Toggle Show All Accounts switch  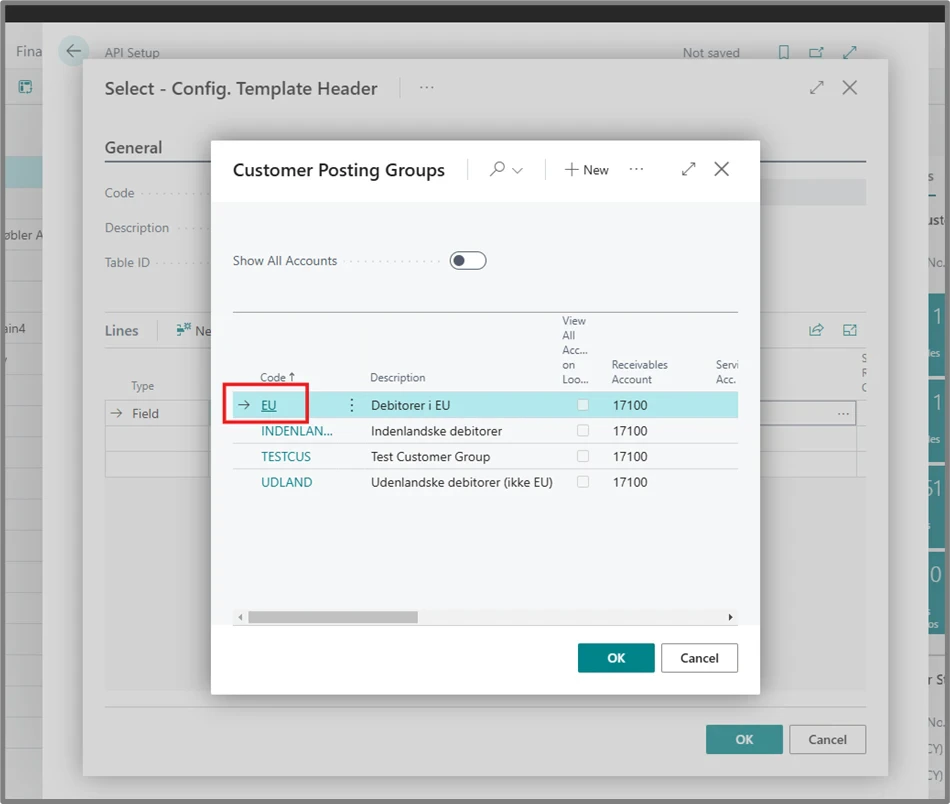[x=468, y=261]
